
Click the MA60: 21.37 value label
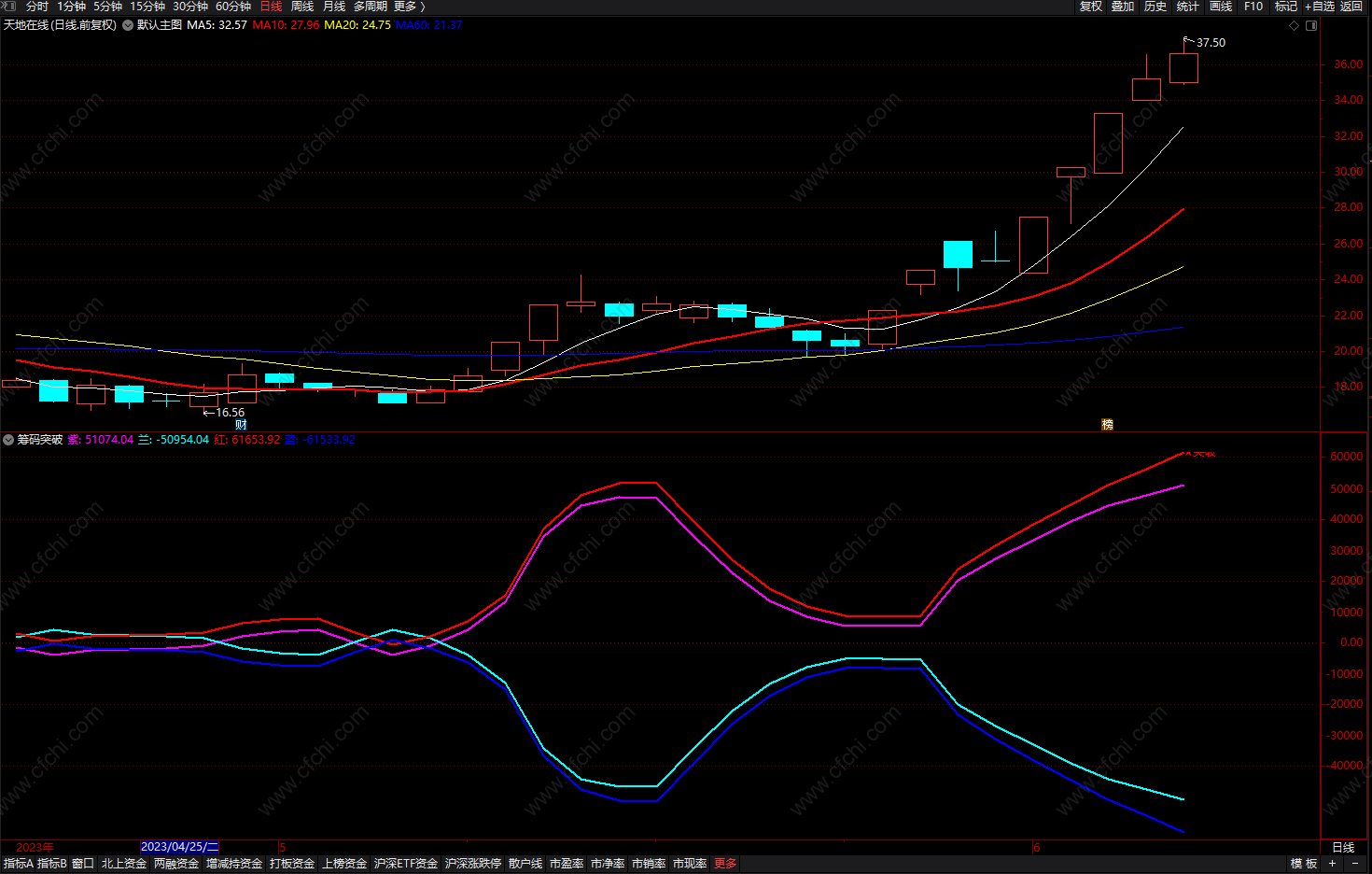(429, 25)
